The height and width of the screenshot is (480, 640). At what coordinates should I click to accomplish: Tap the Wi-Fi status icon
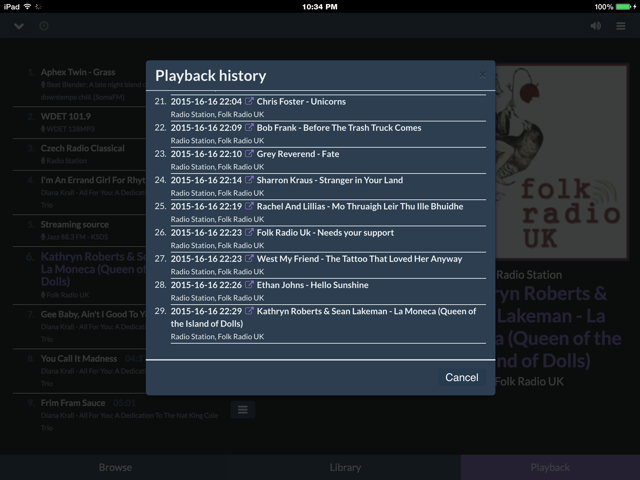pos(27,7)
